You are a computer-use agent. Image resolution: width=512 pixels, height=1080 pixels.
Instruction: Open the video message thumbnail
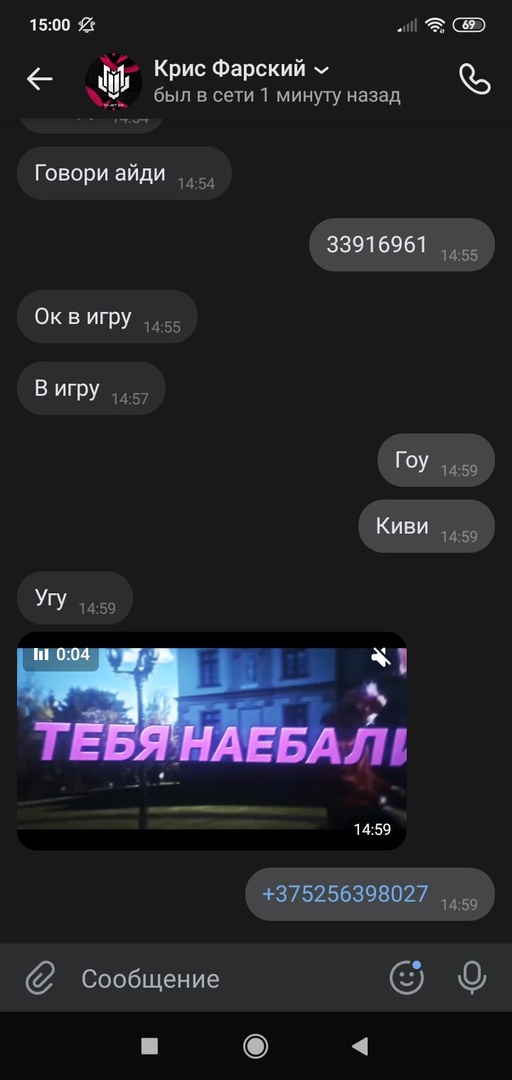click(212, 740)
